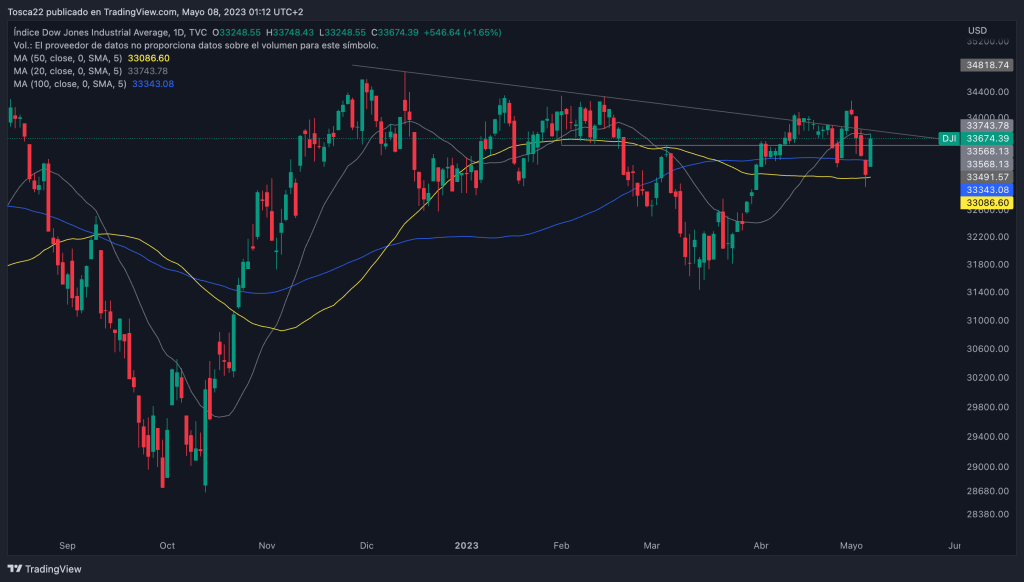Select the blue 33343.08 price axis label

coord(985,189)
